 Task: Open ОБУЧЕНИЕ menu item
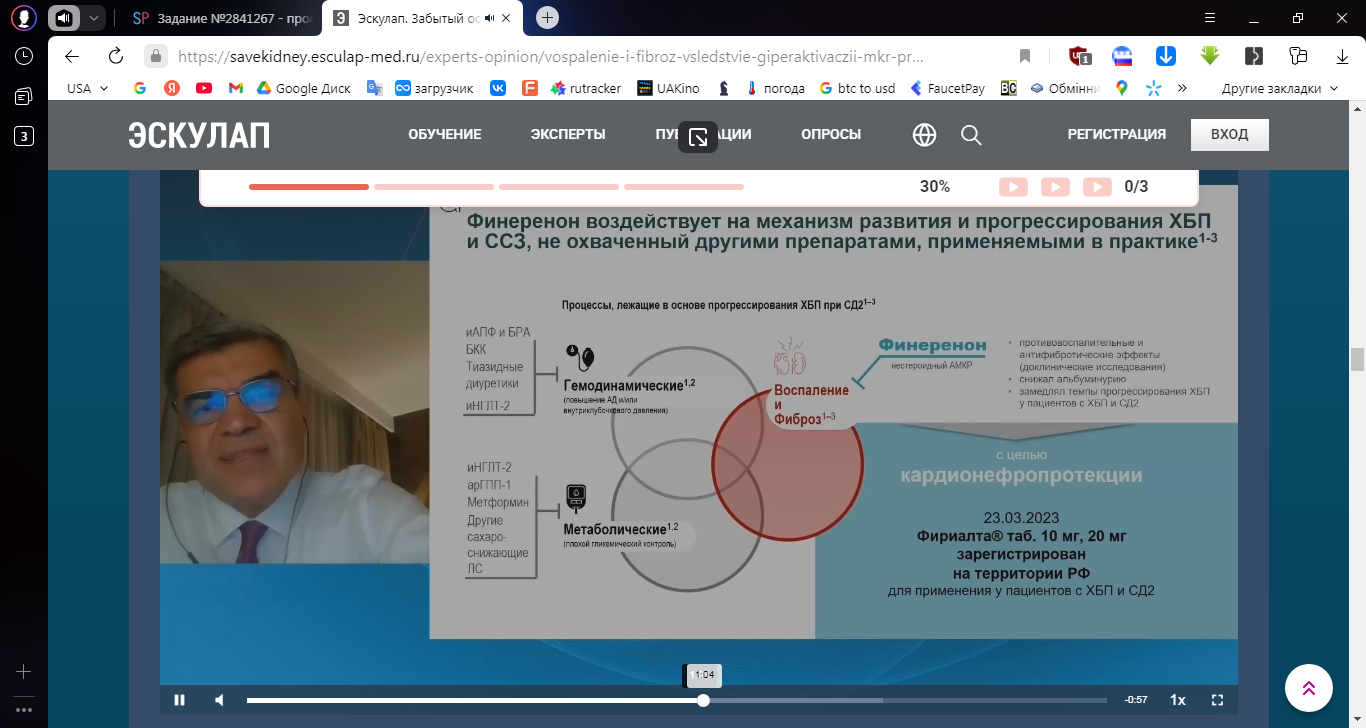(445, 135)
